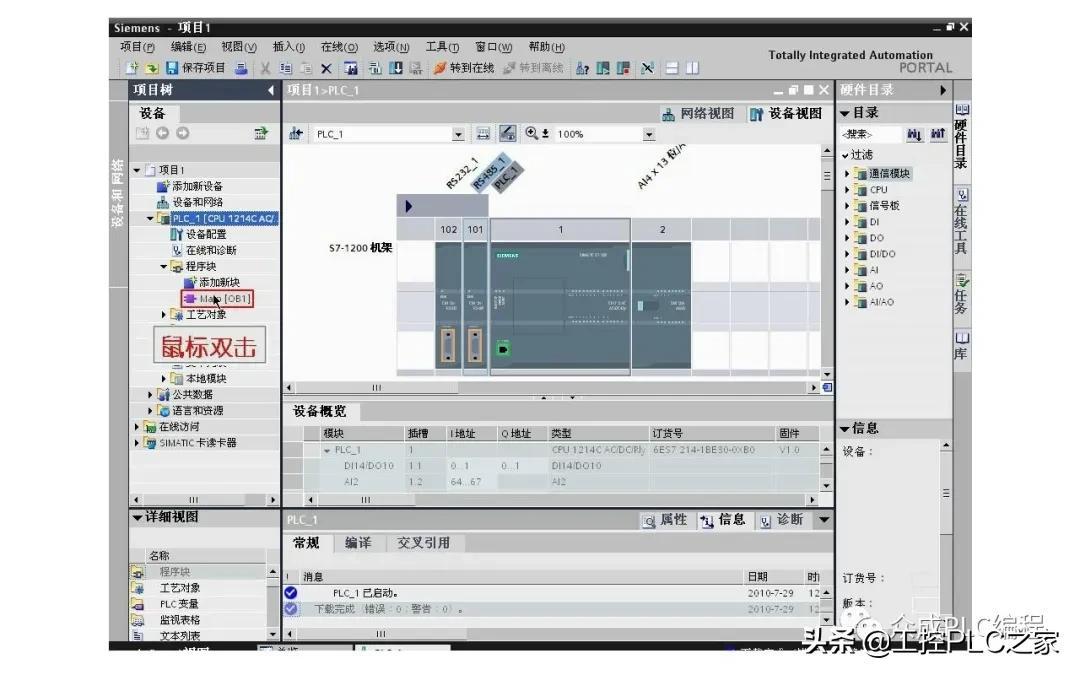
Task: Click split editor vertically icon
Action: pyautogui.click(x=692, y=68)
